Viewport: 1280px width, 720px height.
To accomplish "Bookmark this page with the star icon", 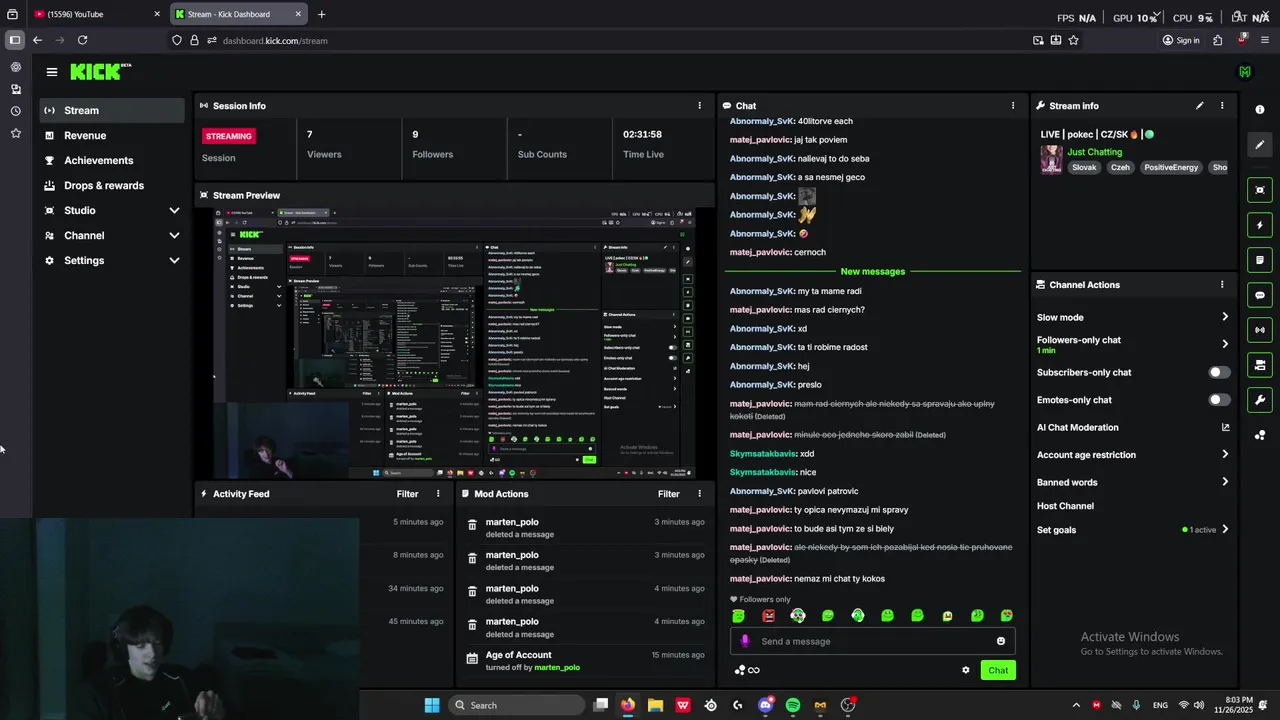I will pyautogui.click(x=1073, y=40).
